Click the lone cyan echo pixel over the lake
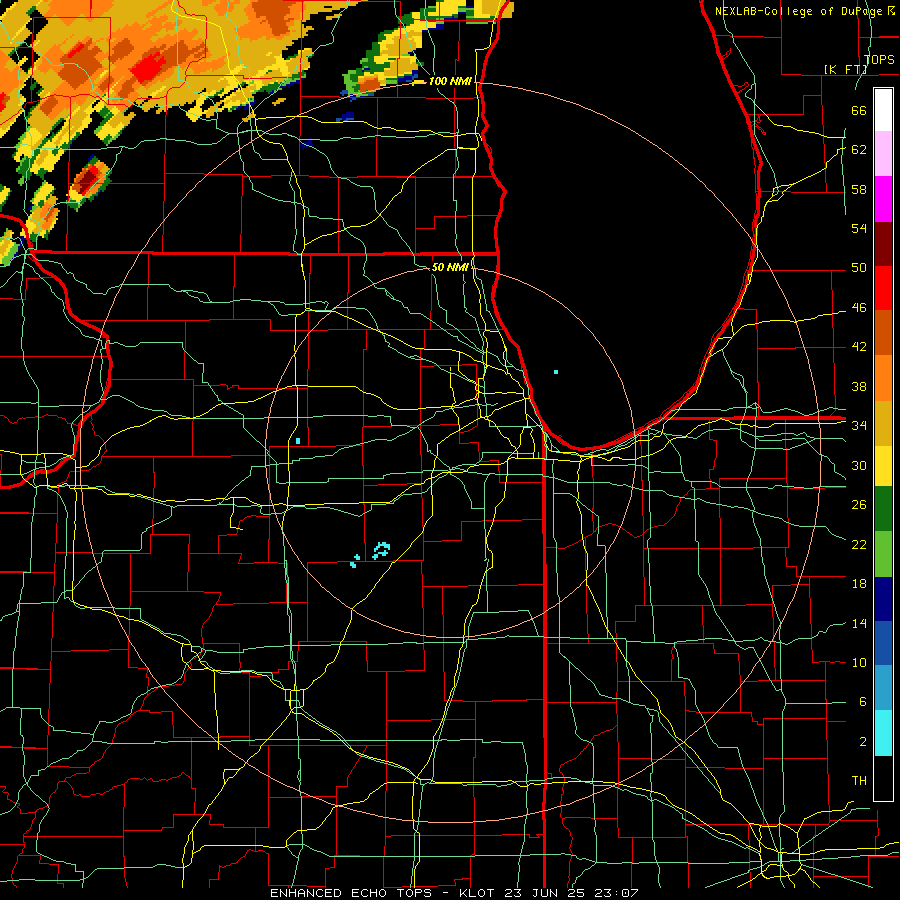 pyautogui.click(x=556, y=372)
